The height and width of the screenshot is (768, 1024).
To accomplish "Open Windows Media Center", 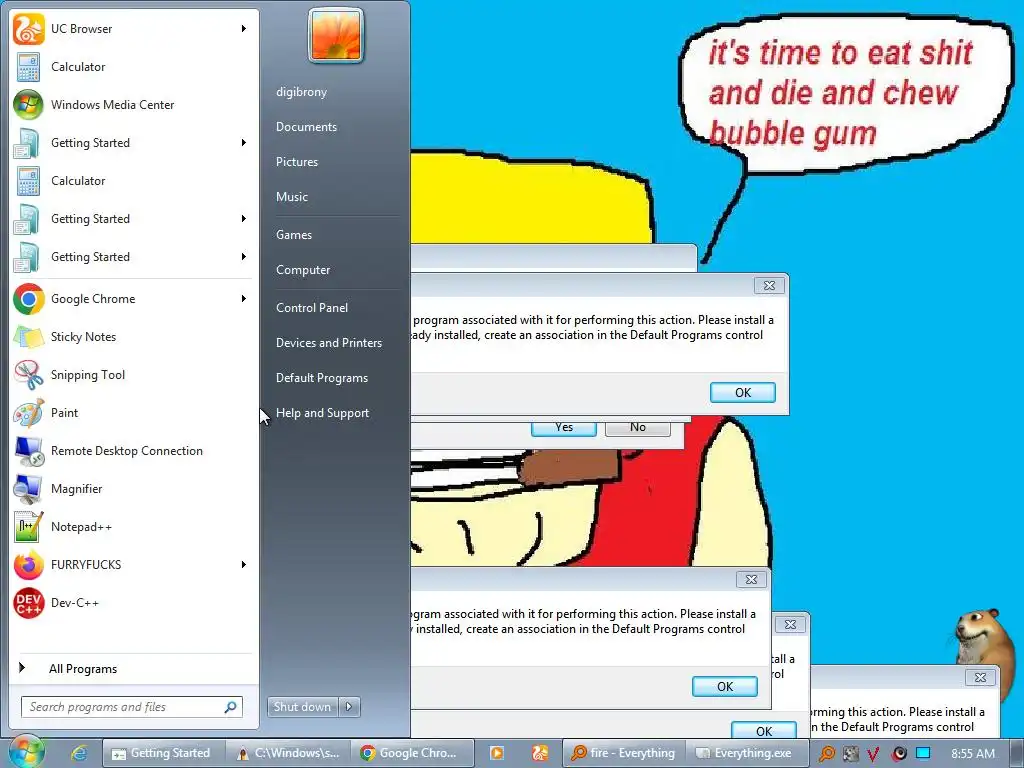I will (134, 104).
